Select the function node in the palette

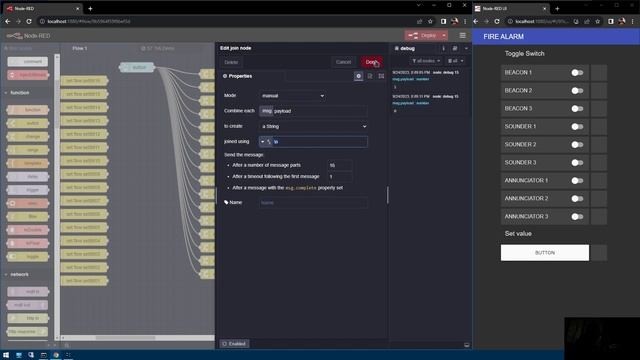(x=28, y=109)
